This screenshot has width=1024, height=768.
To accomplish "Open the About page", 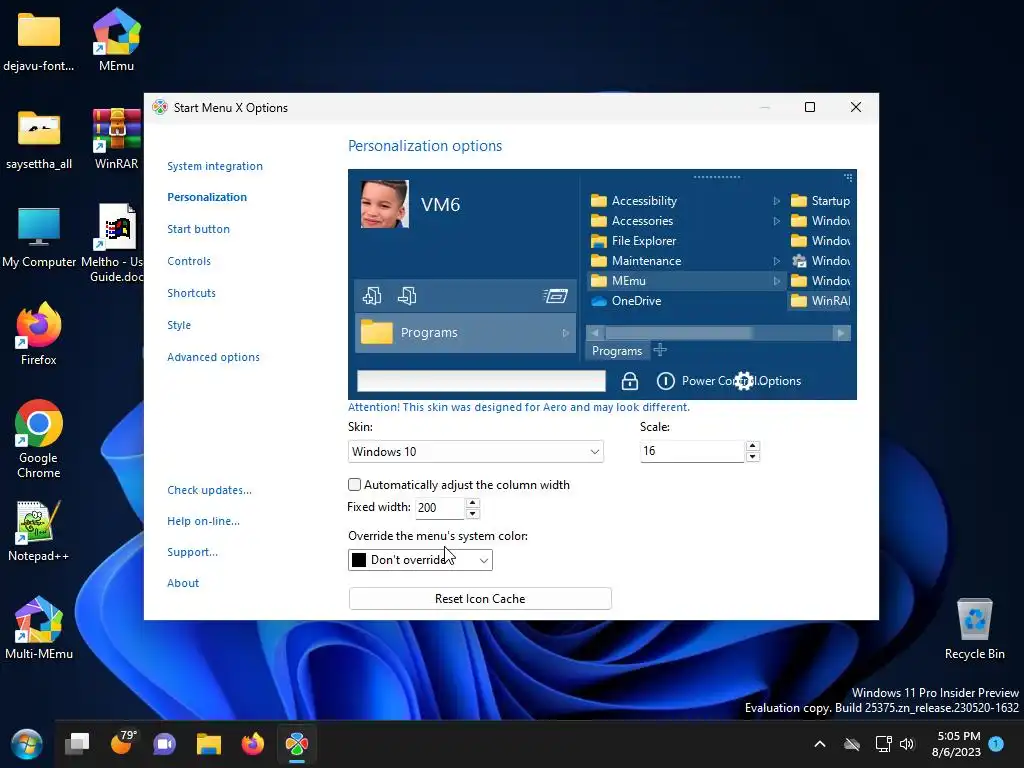I will pos(183,583).
